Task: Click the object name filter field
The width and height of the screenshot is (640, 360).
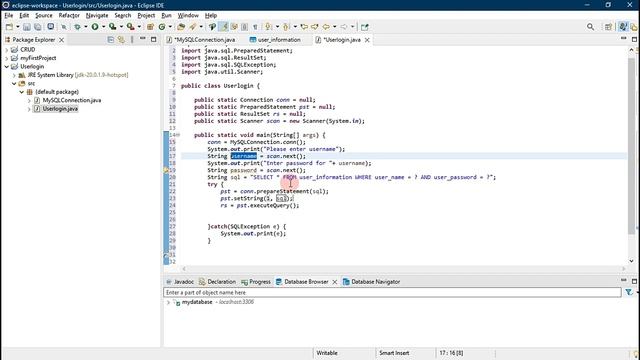Action: click(392, 292)
